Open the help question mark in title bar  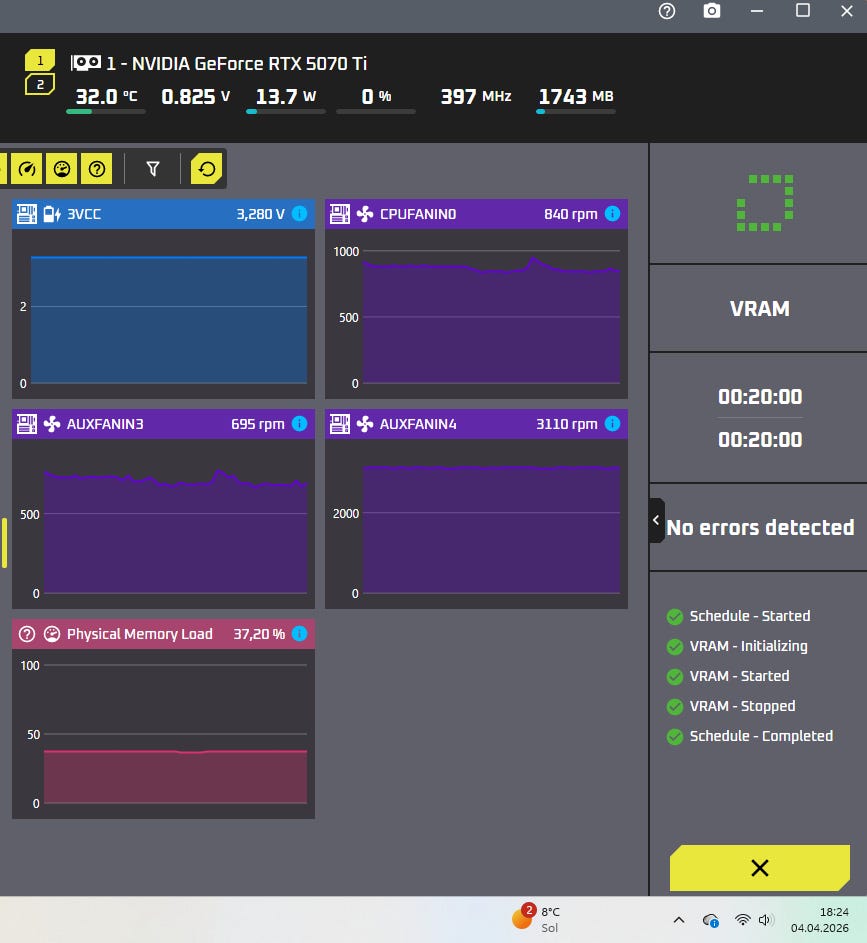(x=667, y=11)
